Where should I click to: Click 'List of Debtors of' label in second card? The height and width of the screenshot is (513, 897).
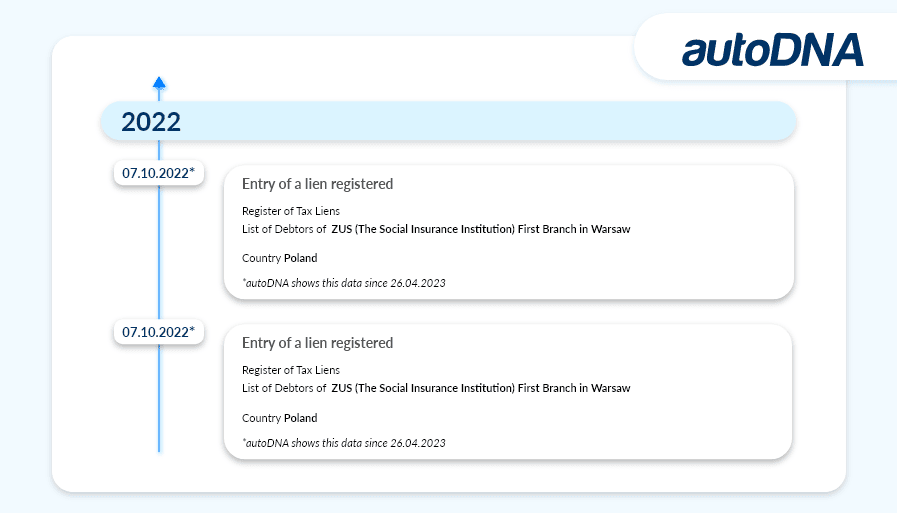[x=284, y=388]
